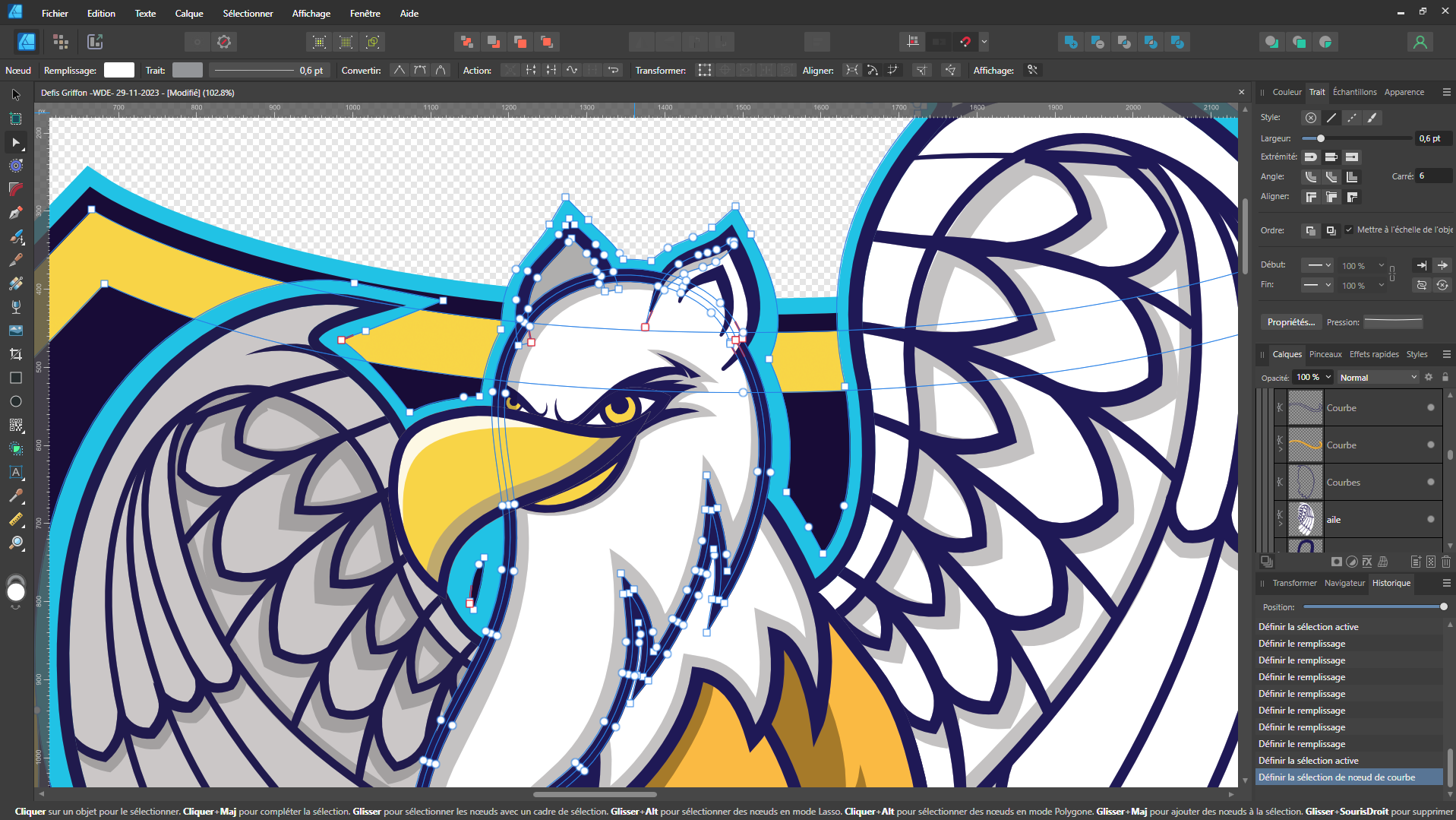The image size is (1456, 820).
Task: Hide the 'aile' layer
Action: click(x=1431, y=520)
